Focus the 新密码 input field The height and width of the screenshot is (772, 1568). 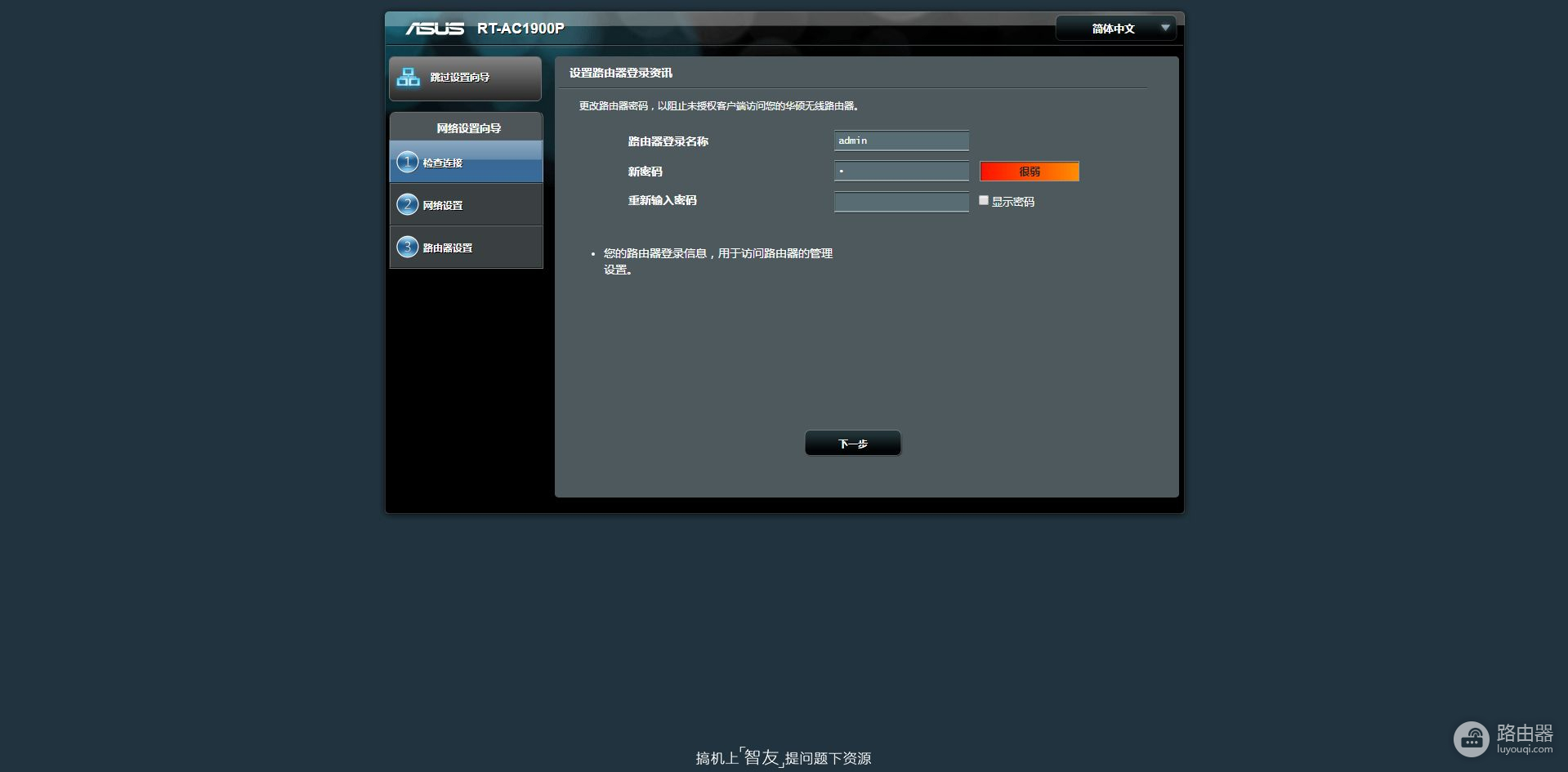point(901,171)
